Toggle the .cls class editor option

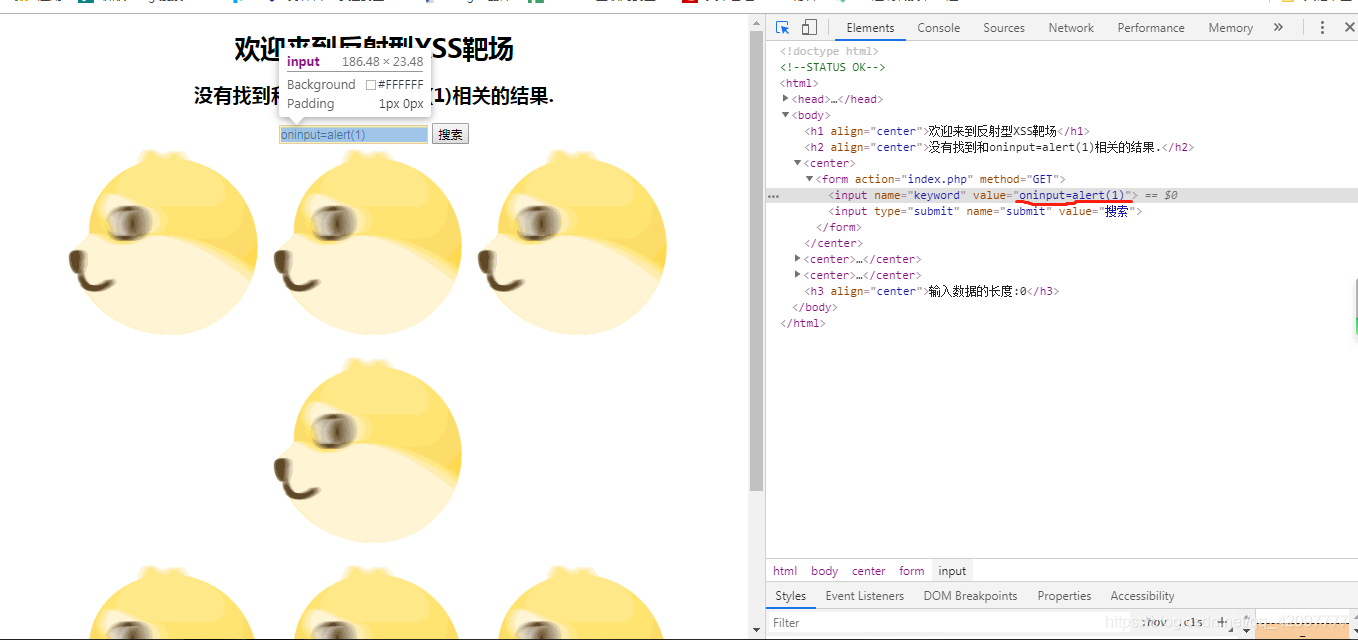1191,622
